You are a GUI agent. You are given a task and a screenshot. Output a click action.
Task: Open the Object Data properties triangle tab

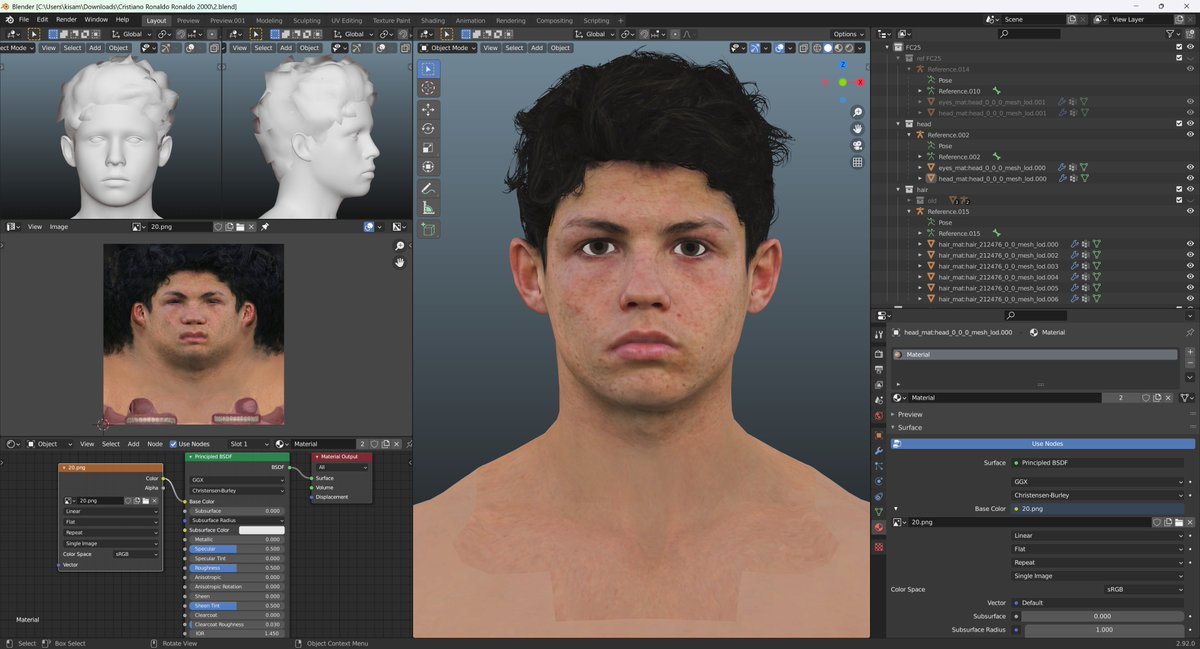pos(879,511)
